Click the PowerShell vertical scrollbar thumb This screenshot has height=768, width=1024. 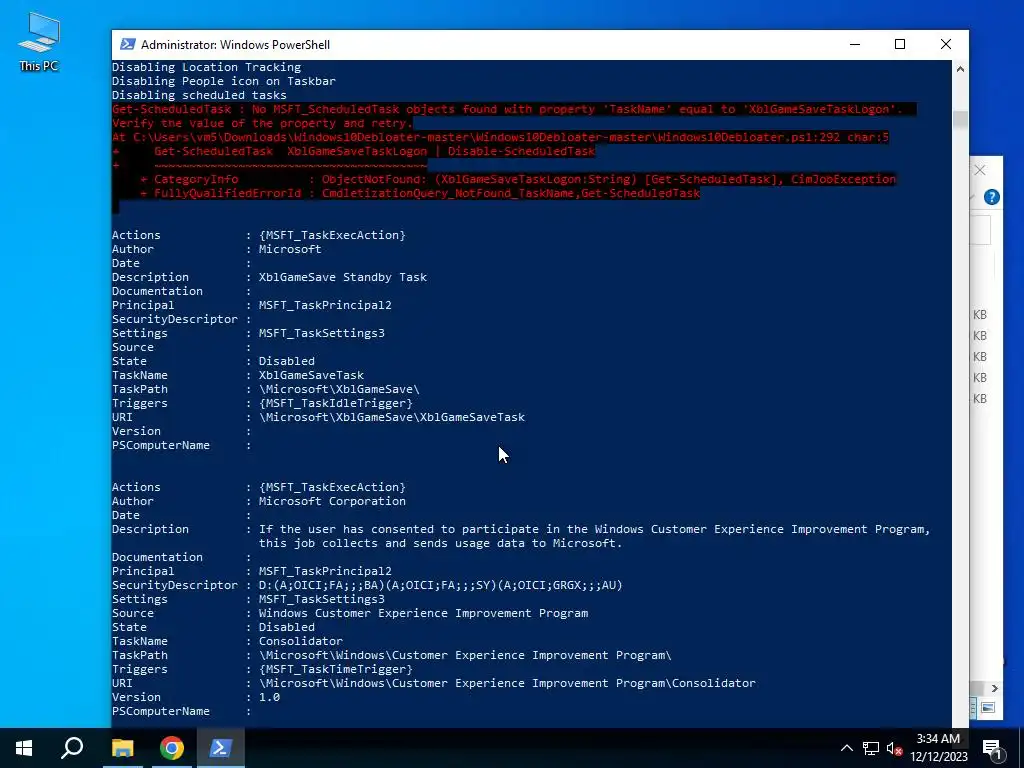click(x=960, y=120)
